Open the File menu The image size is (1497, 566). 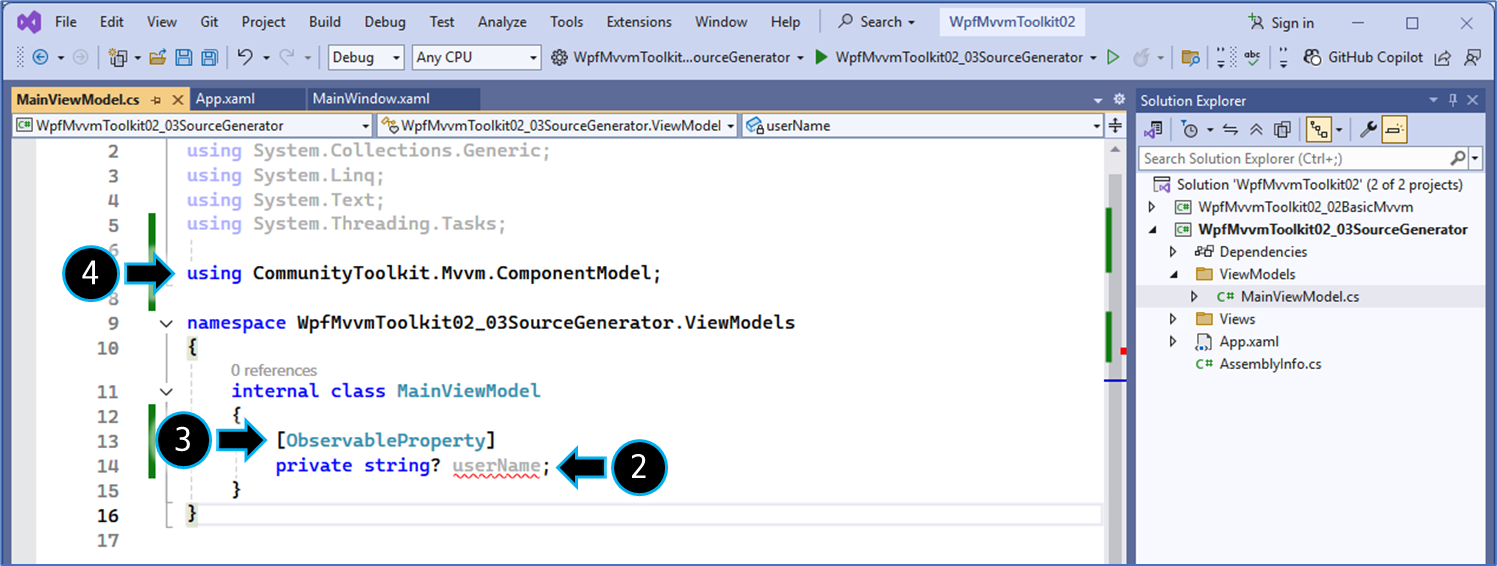coord(66,22)
